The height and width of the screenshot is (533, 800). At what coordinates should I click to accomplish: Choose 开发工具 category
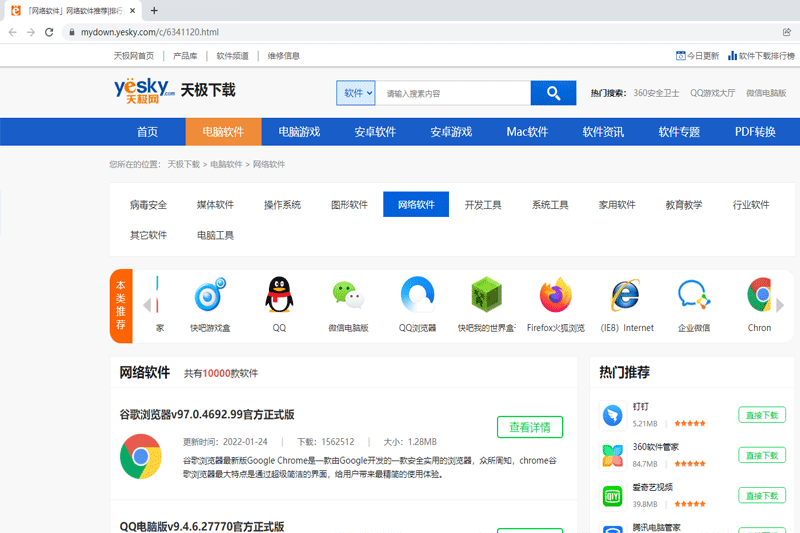tap(483, 205)
